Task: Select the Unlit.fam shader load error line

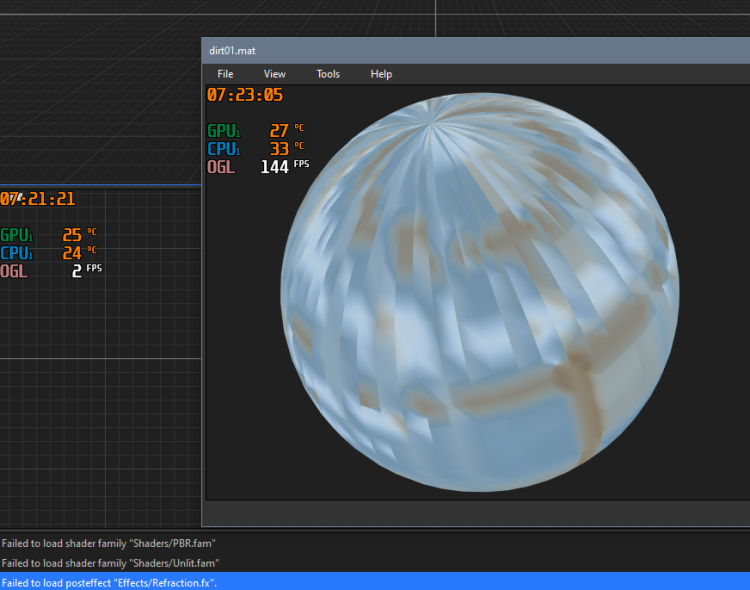Action: coord(111,563)
